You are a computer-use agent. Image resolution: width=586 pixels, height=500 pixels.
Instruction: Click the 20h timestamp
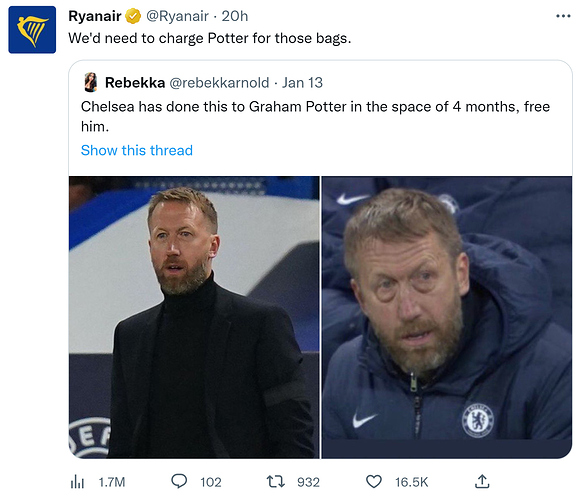click(x=235, y=16)
